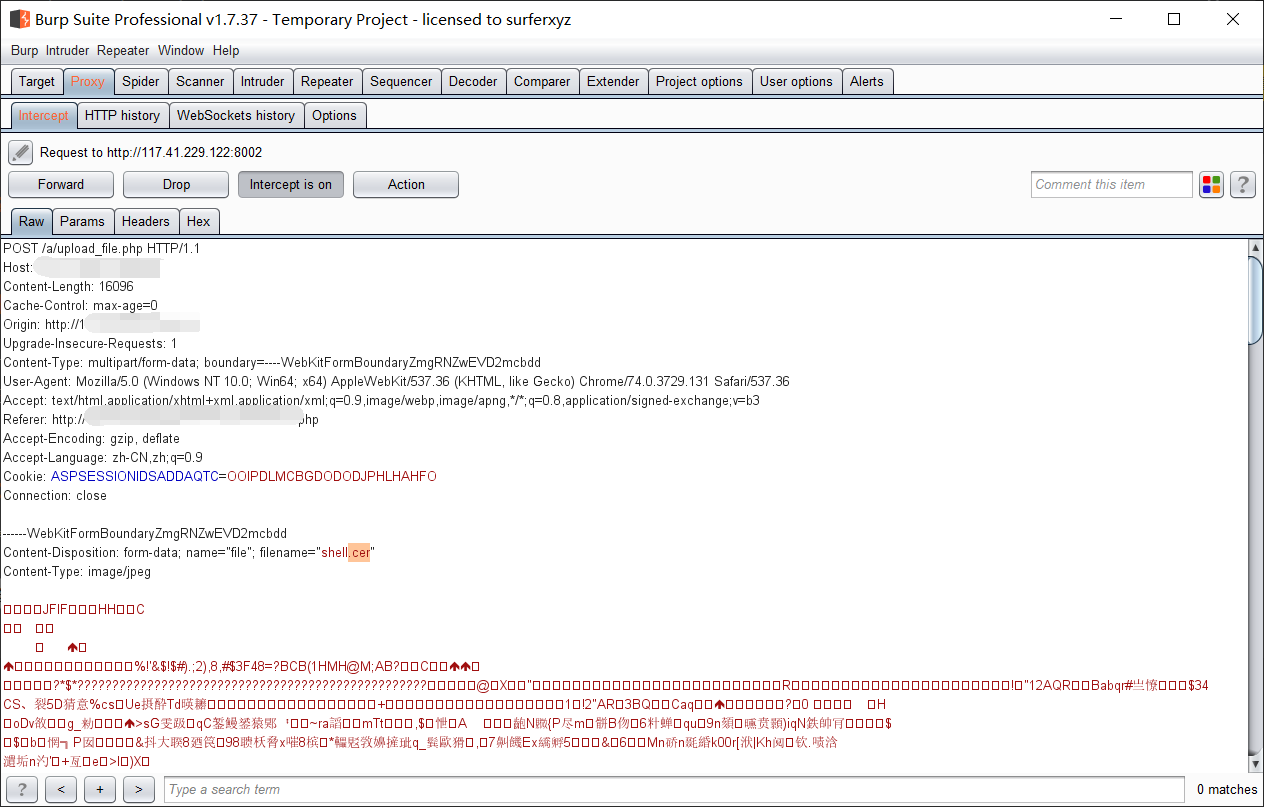The image size is (1264, 807).
Task: Open the User options tab
Action: [x=796, y=82]
